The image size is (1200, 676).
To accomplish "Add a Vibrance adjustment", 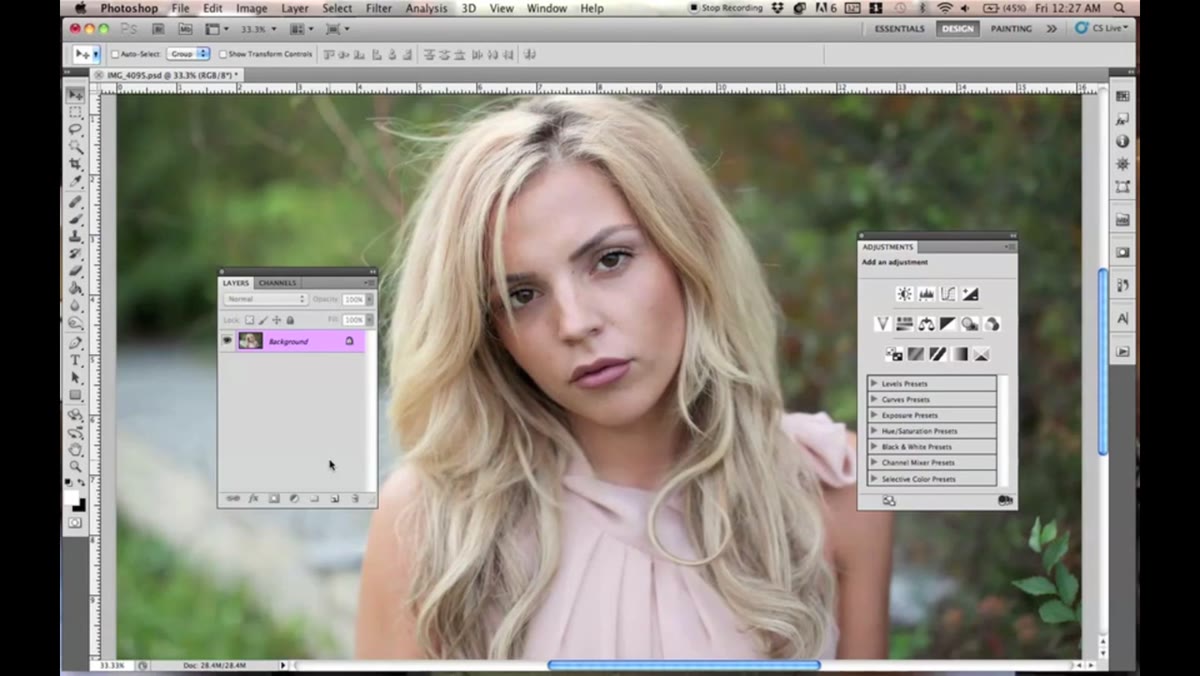I will pyautogui.click(x=883, y=324).
